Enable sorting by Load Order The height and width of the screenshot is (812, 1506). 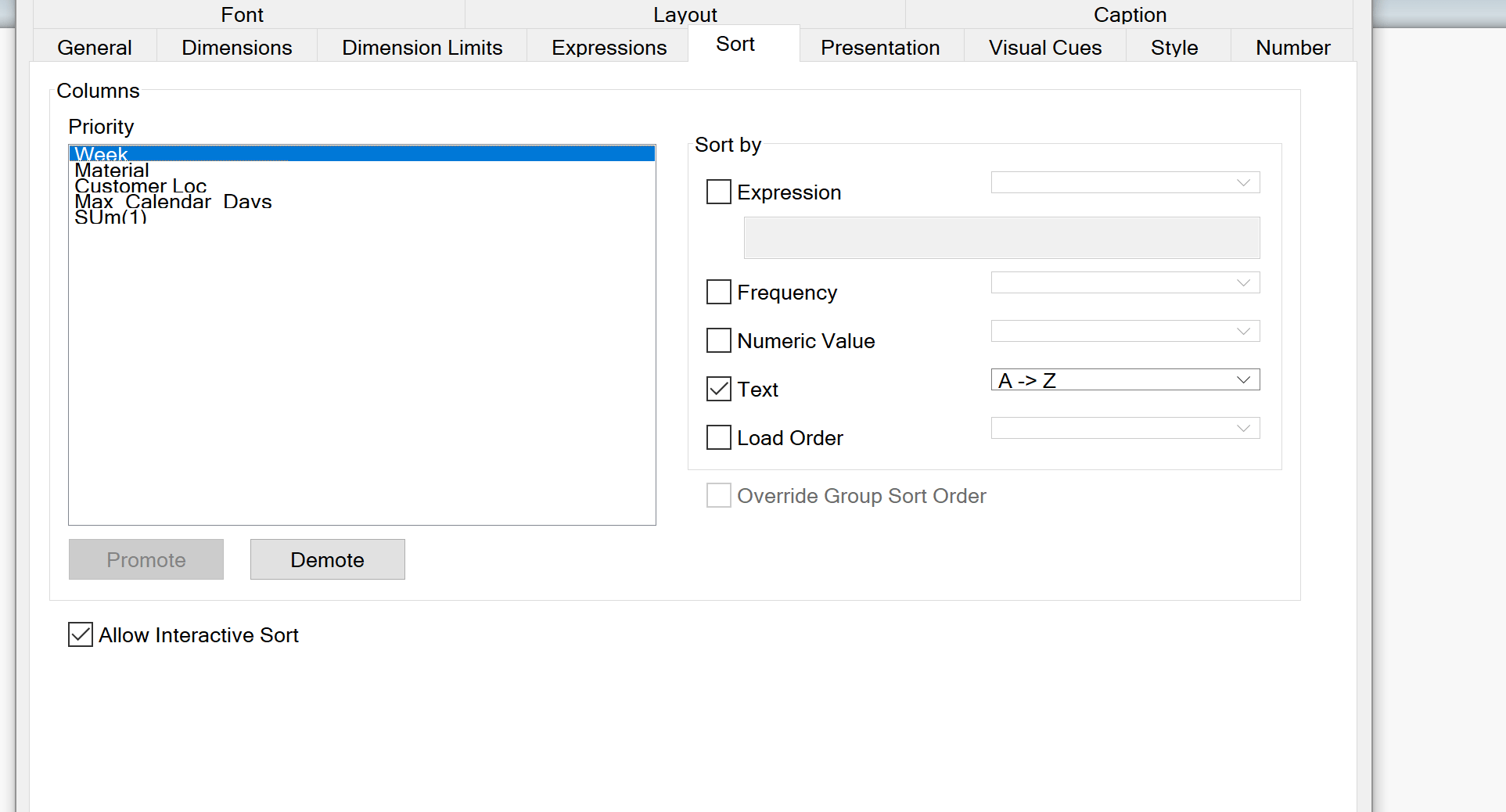pos(717,437)
